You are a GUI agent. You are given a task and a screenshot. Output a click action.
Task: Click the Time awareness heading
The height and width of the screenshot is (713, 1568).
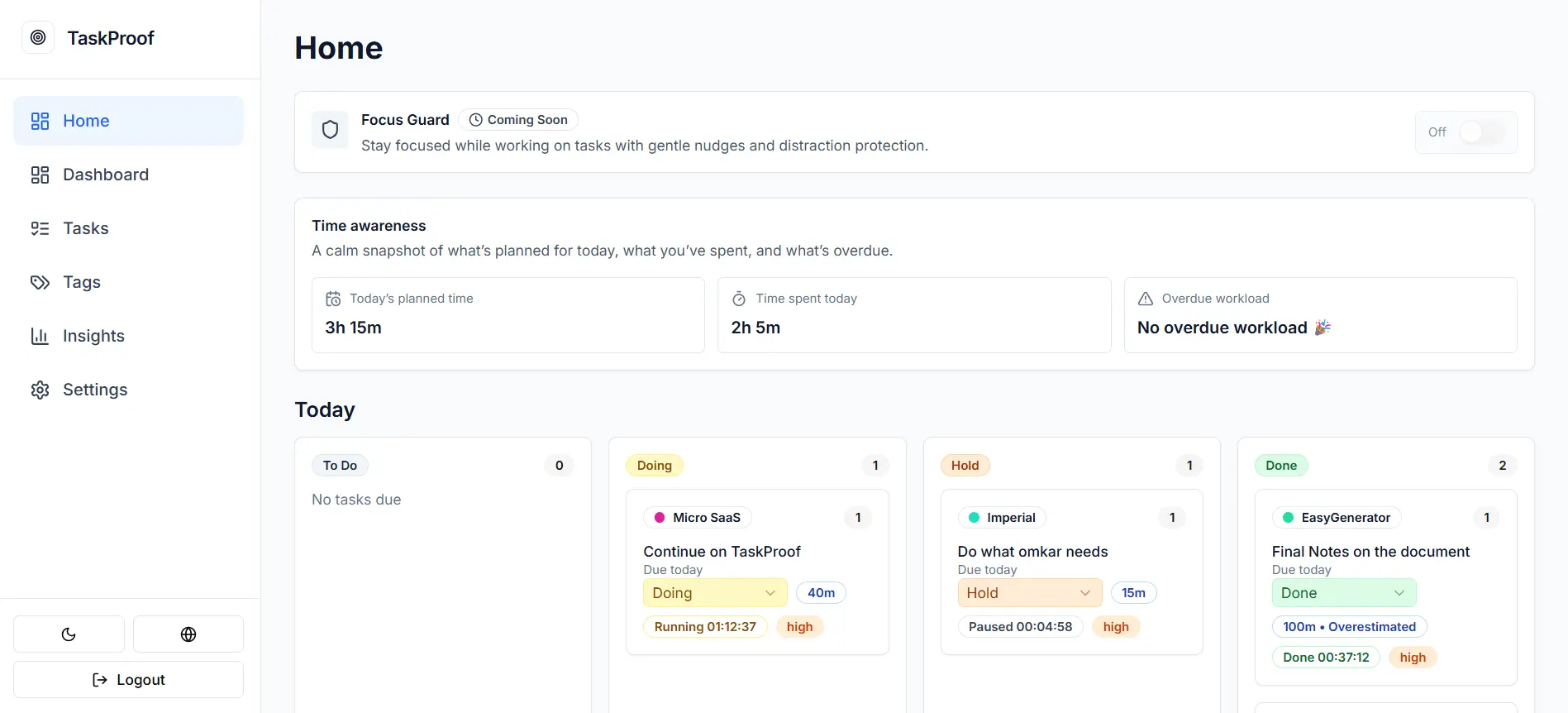[x=369, y=226]
